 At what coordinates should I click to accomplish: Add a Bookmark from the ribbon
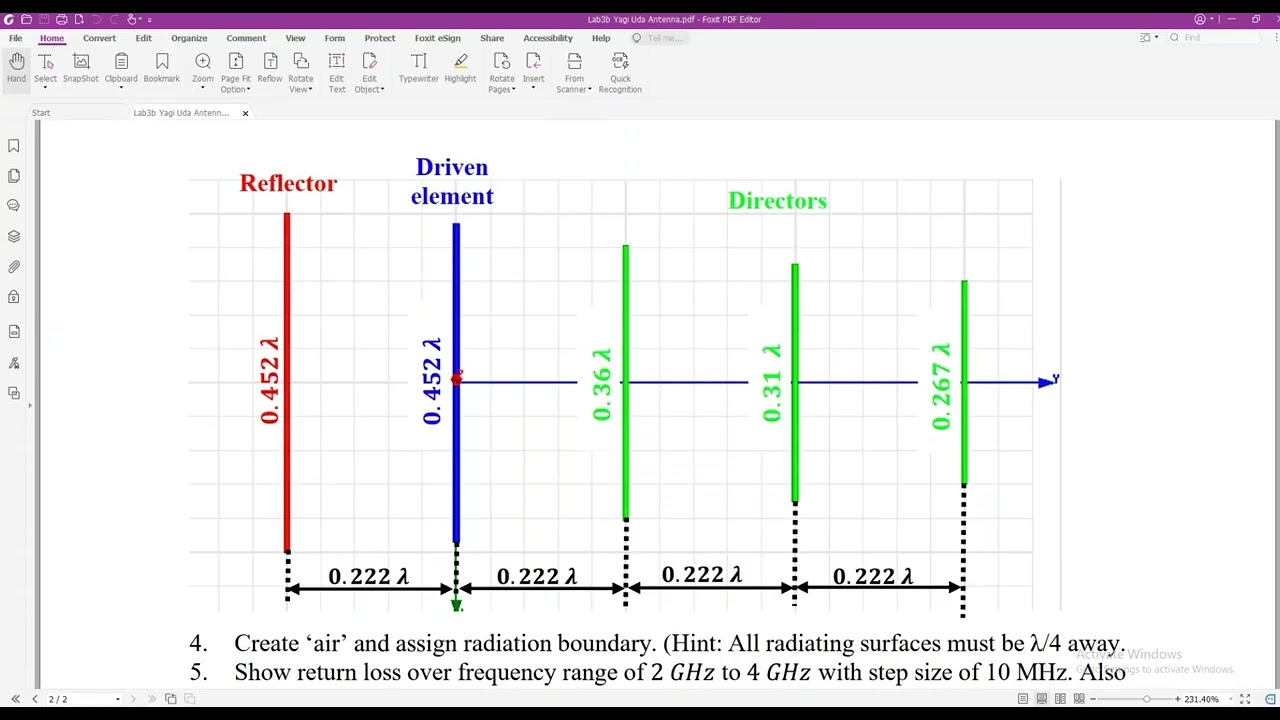pos(161,68)
